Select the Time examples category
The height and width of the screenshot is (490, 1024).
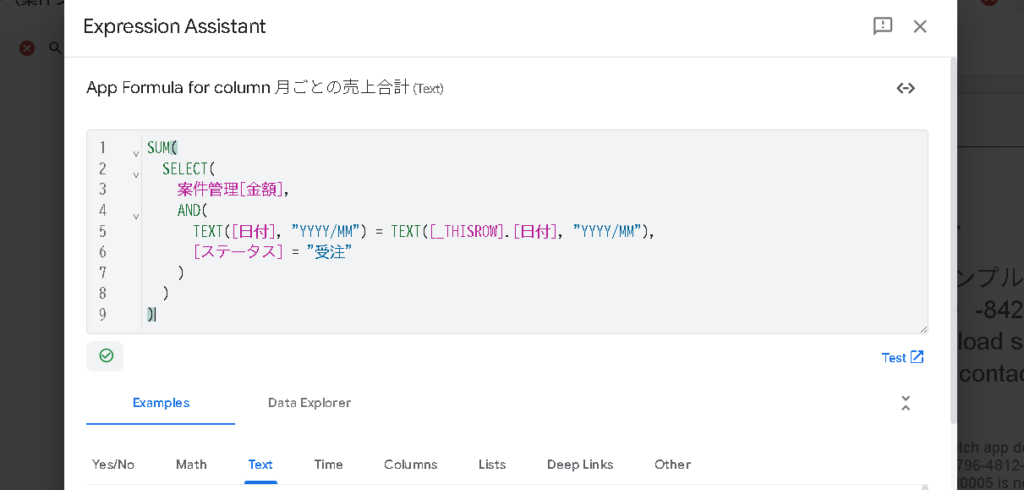328,464
